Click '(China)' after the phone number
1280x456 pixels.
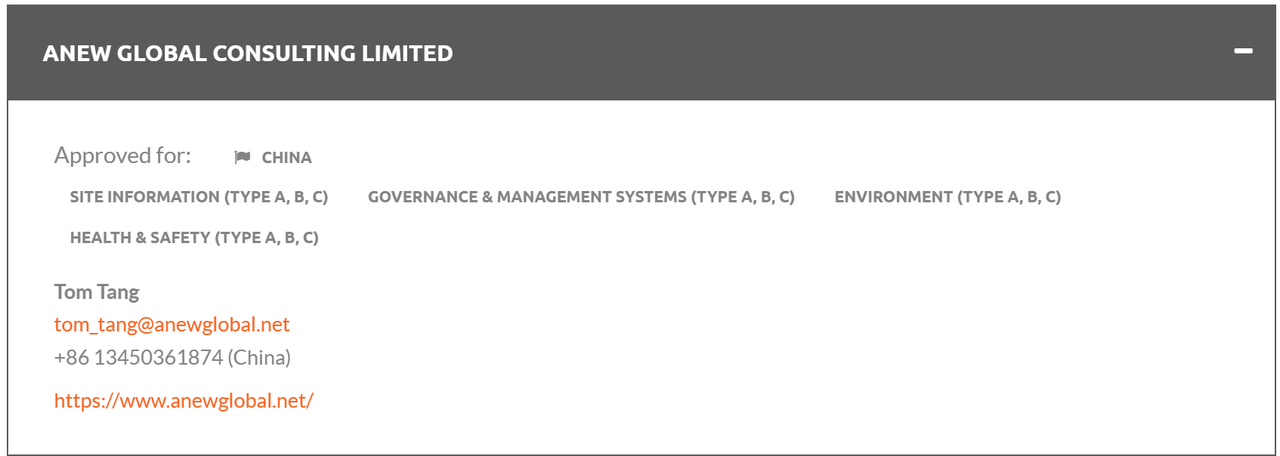pyautogui.click(x=259, y=357)
